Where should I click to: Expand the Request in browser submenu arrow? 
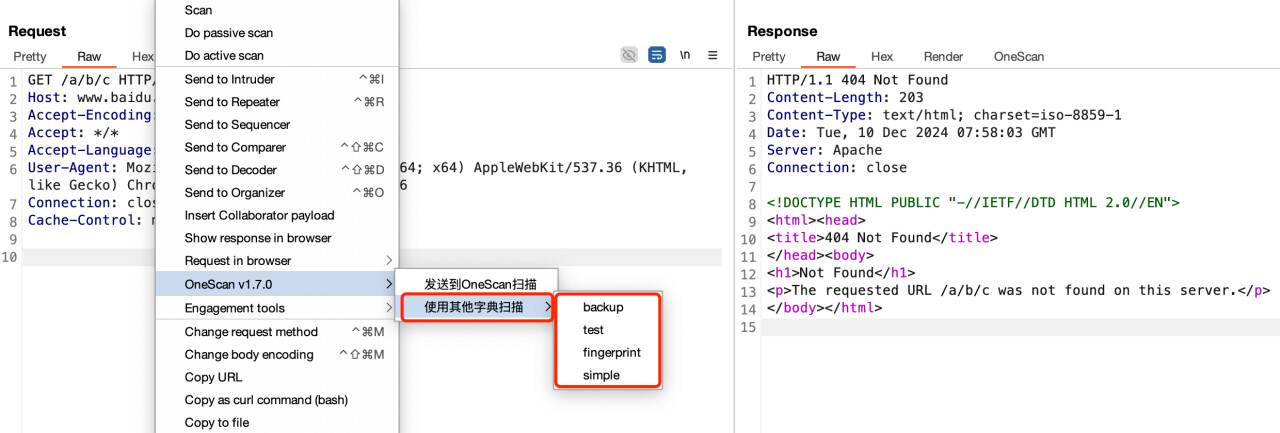389,261
